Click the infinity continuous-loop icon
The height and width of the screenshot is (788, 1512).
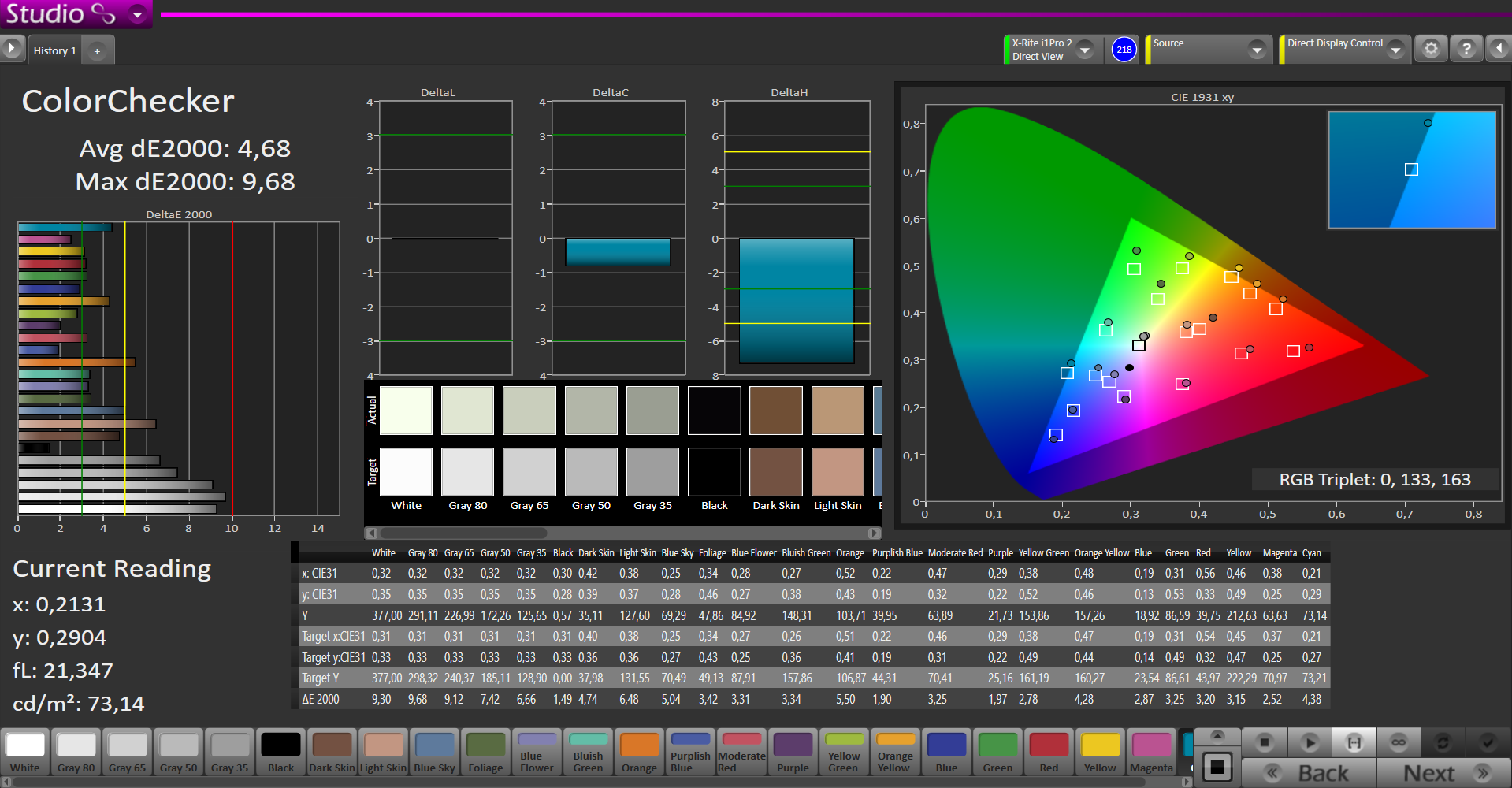[x=1399, y=742]
